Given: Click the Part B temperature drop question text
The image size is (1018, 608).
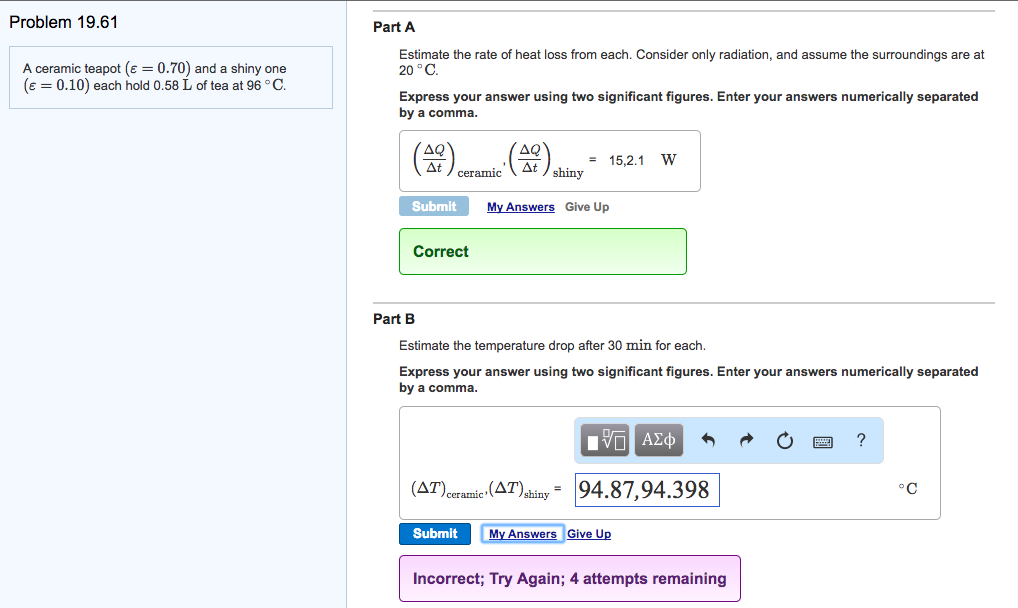Looking at the screenshot, I should 552,346.
